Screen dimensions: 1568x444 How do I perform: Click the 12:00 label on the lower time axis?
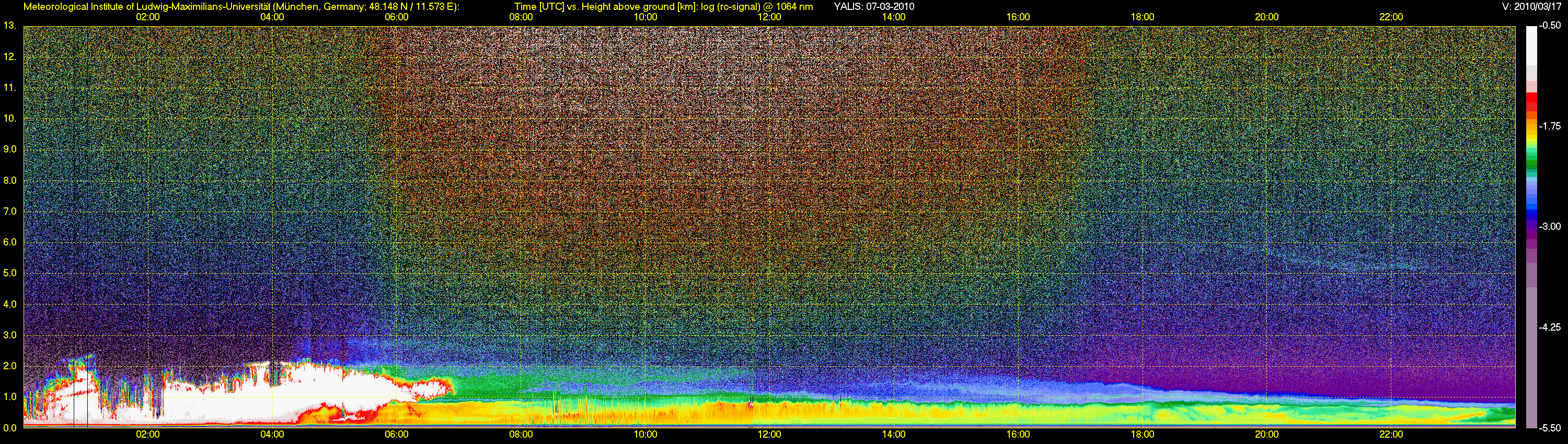point(769,434)
